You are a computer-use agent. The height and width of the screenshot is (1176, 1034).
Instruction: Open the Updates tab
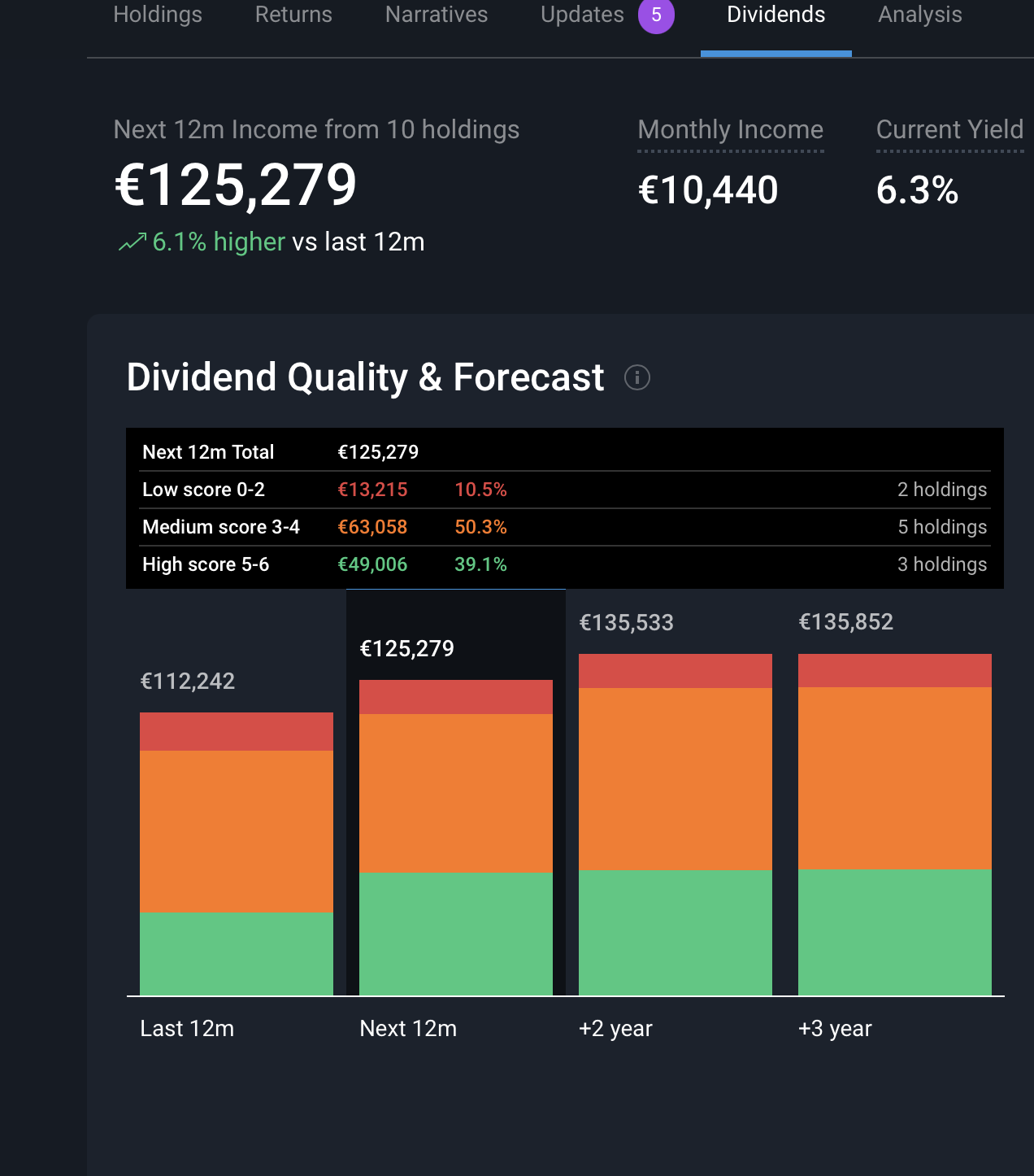click(x=582, y=15)
